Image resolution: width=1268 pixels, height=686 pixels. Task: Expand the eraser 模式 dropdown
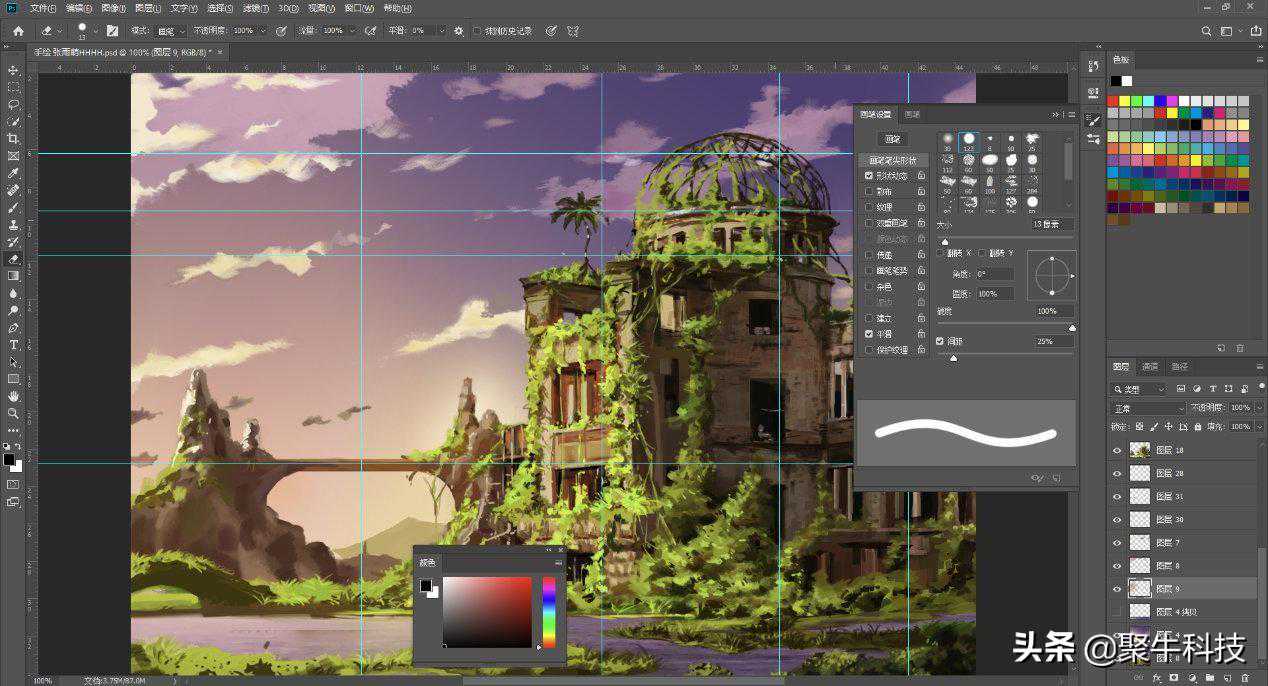click(170, 31)
